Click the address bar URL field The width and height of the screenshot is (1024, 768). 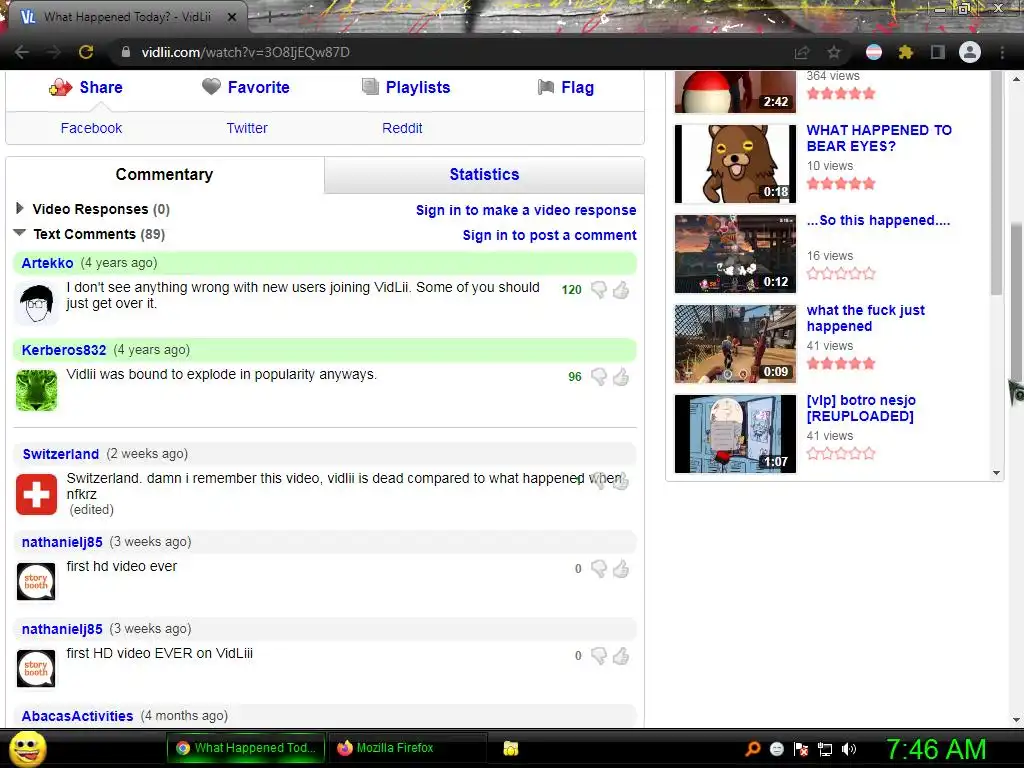(x=451, y=52)
